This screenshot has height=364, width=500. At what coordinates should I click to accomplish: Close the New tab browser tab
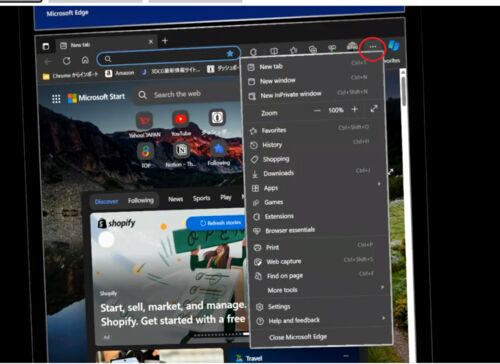pyautogui.click(x=151, y=42)
